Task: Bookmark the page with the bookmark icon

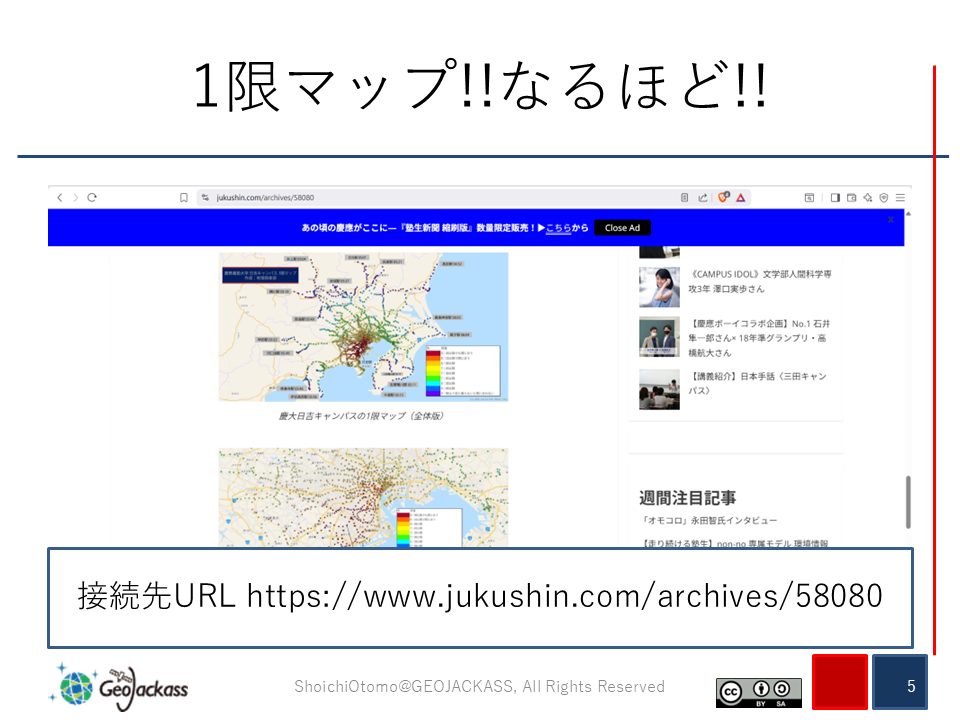Action: (184, 198)
